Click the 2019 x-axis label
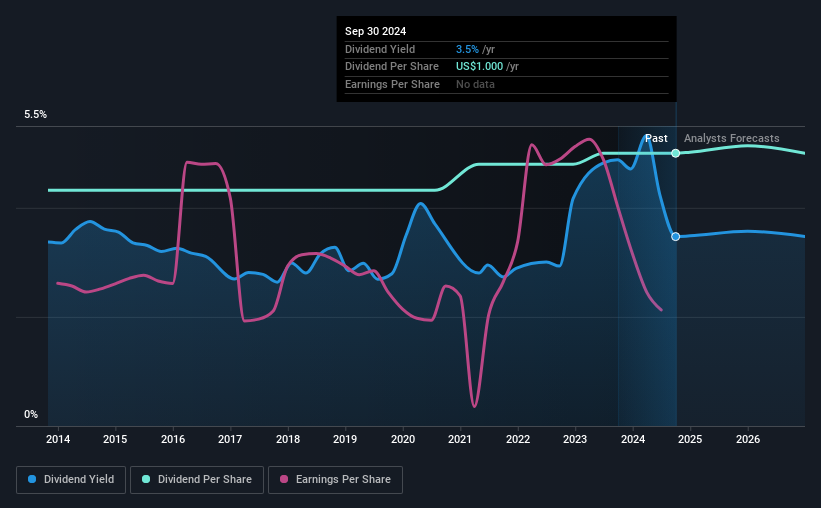821x508 pixels. pos(345,439)
